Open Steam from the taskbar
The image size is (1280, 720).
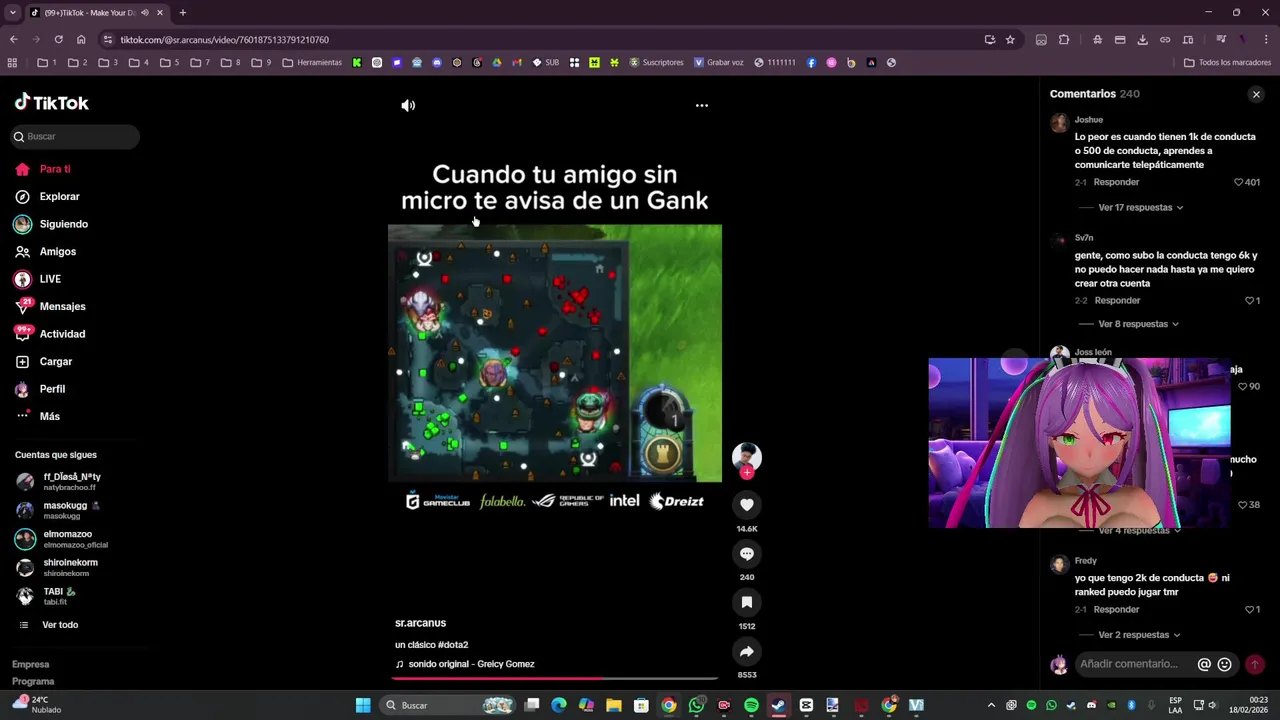click(778, 705)
